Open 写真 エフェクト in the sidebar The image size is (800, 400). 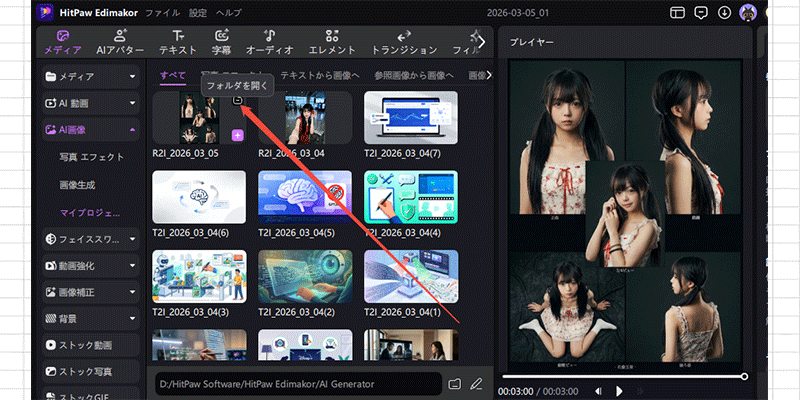[91, 157]
